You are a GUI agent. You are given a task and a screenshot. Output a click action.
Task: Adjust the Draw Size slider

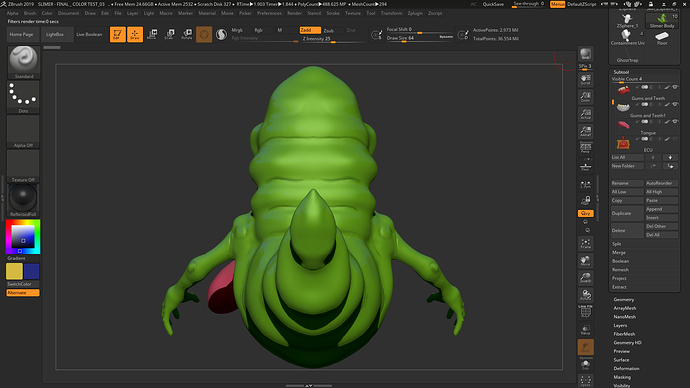pos(419,38)
